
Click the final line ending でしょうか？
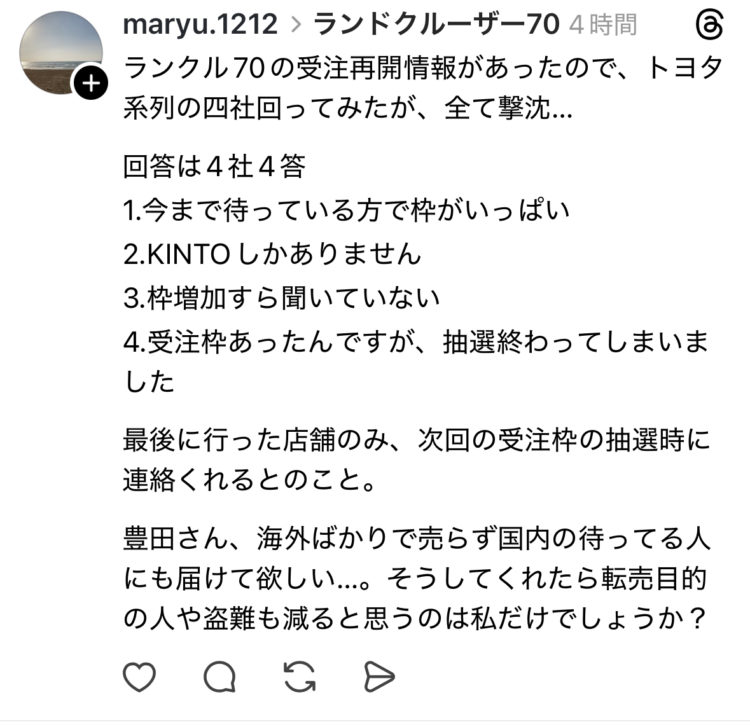414,618
